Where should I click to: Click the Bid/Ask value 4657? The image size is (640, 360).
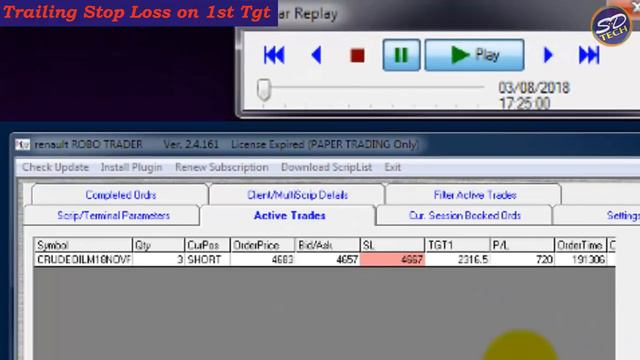[327, 260]
